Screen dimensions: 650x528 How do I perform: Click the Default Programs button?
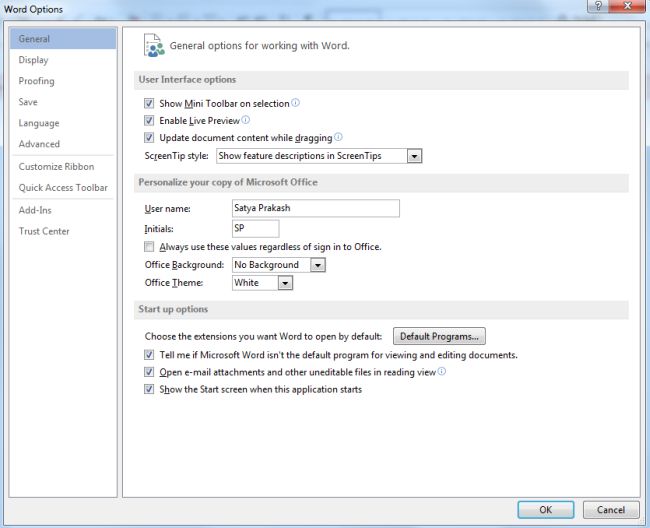439,336
